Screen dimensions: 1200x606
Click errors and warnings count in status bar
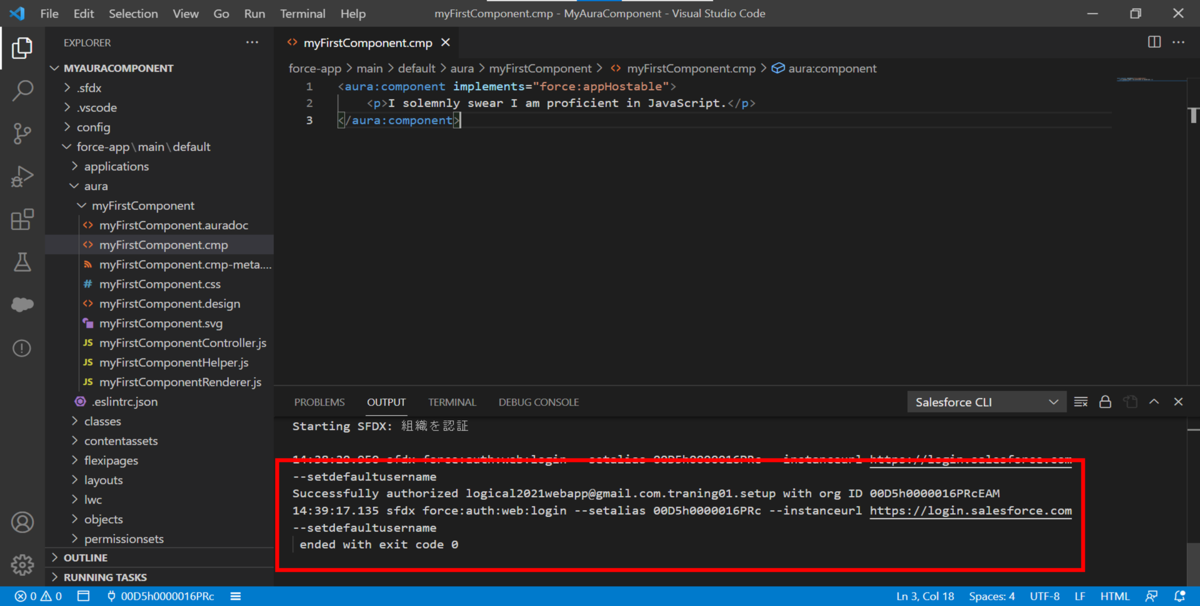(x=38, y=596)
